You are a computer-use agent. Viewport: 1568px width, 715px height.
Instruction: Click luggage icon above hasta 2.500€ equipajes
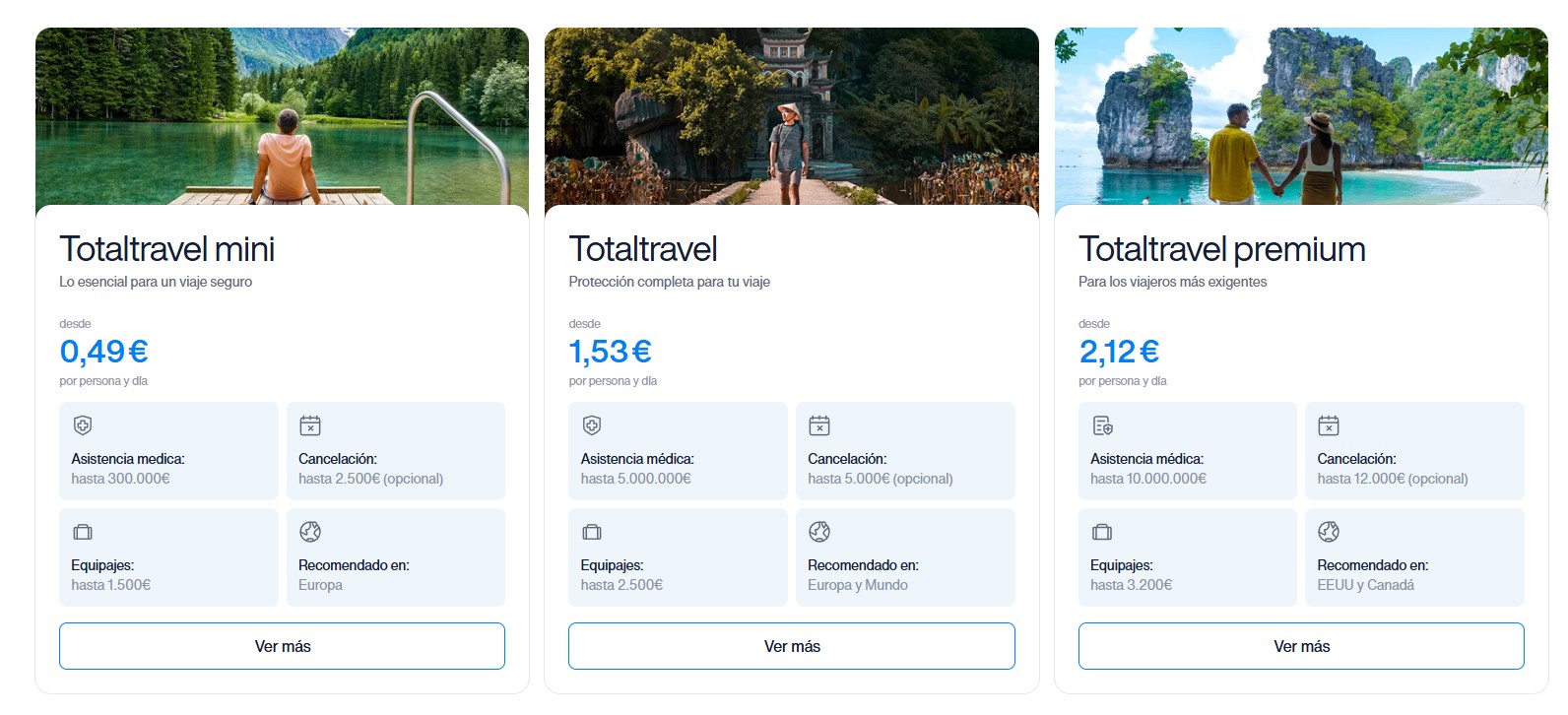pos(592,532)
